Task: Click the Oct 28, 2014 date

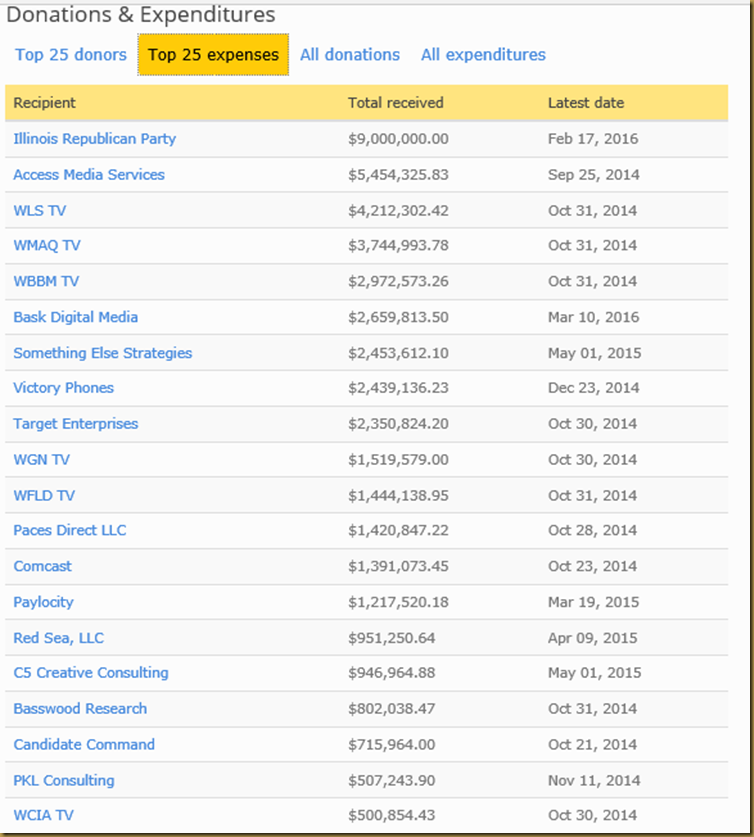Action: click(592, 530)
